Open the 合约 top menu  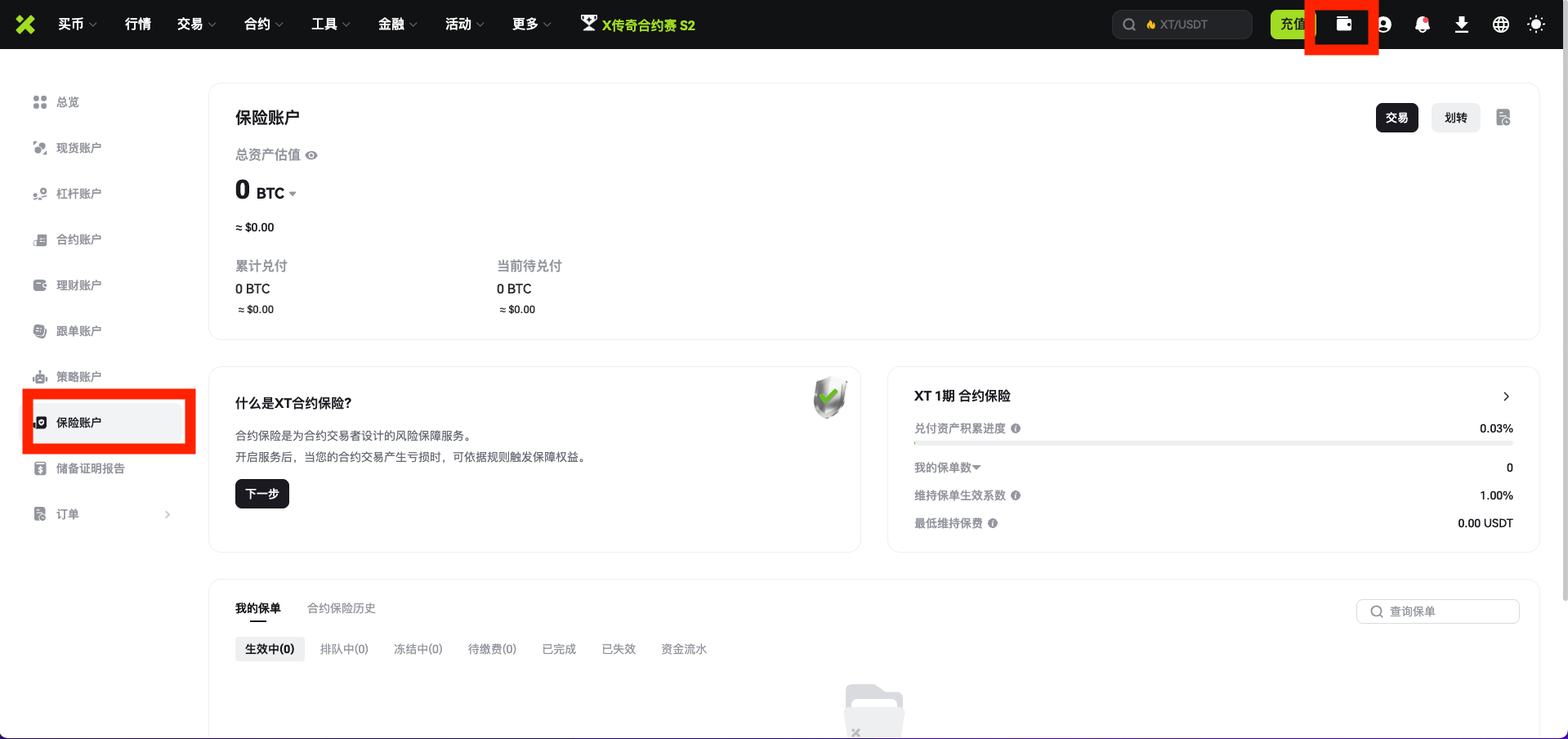[263, 25]
